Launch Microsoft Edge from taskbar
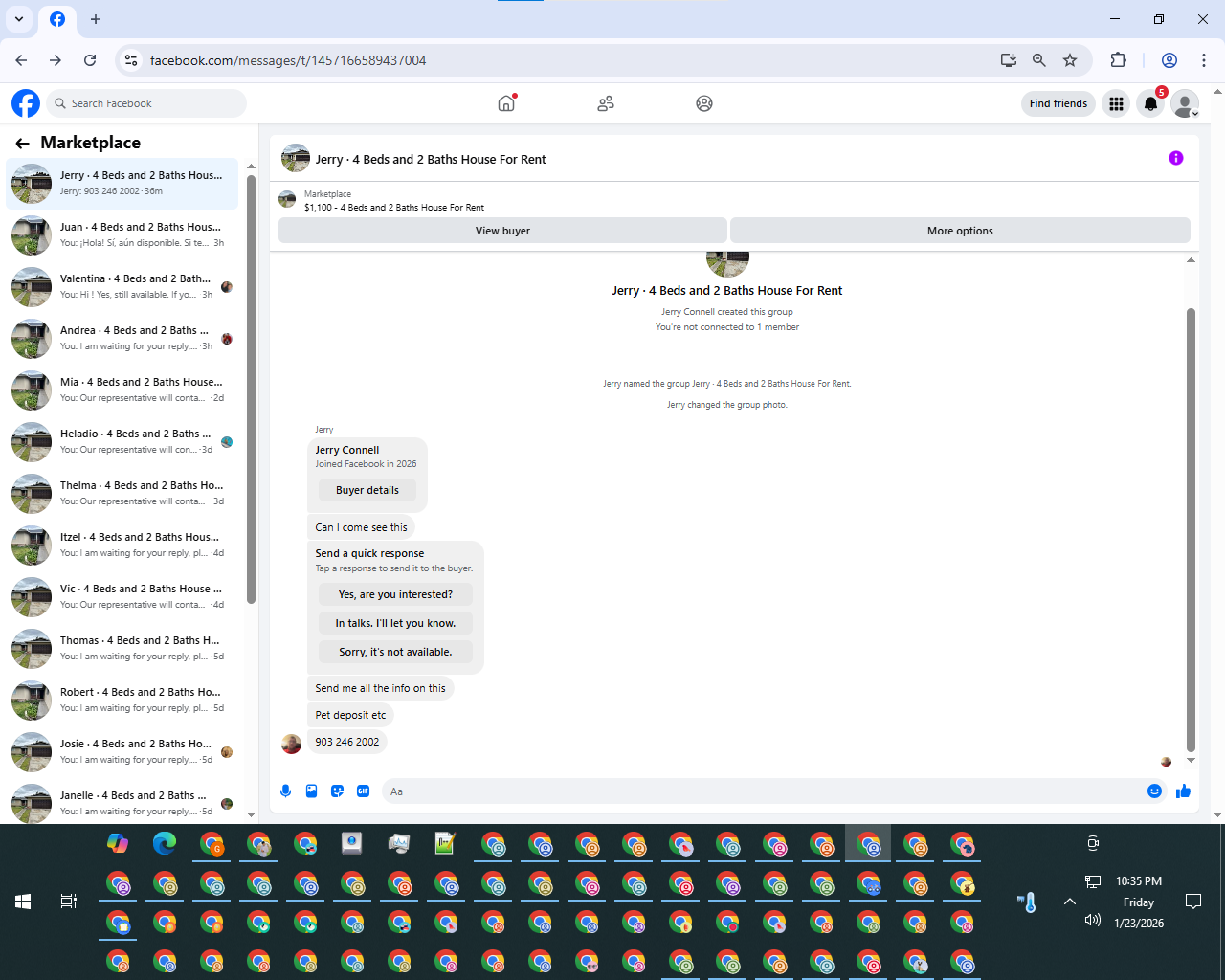This screenshot has height=980, width=1225. [x=165, y=843]
